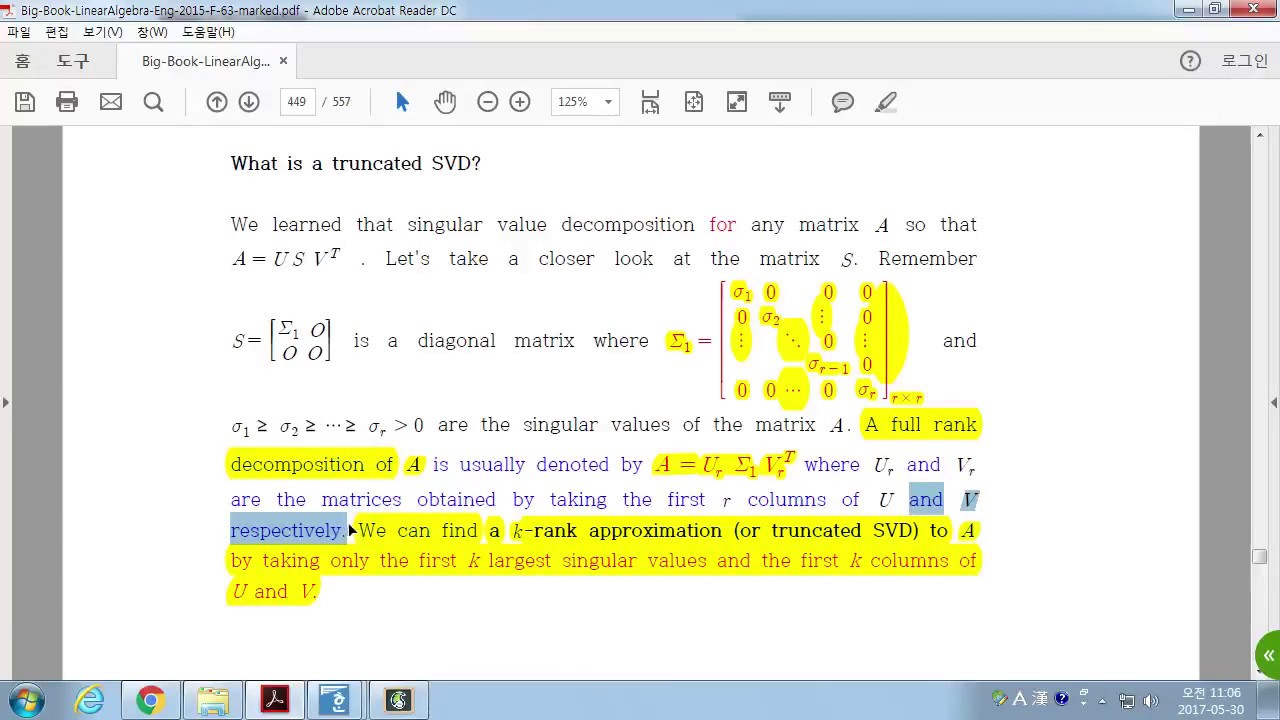
Task: Launch Internet Explorer from taskbar
Action: pos(89,700)
